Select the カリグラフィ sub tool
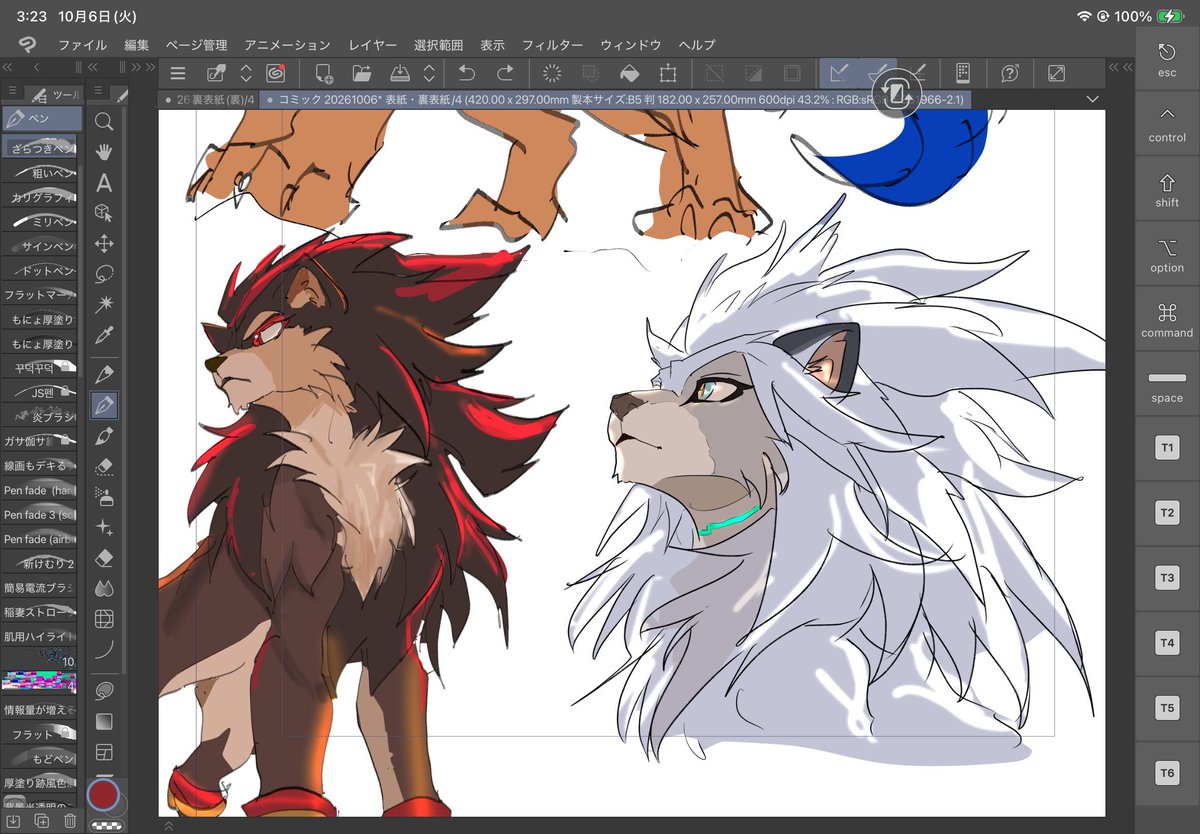The height and width of the screenshot is (834, 1200). pos(40,197)
